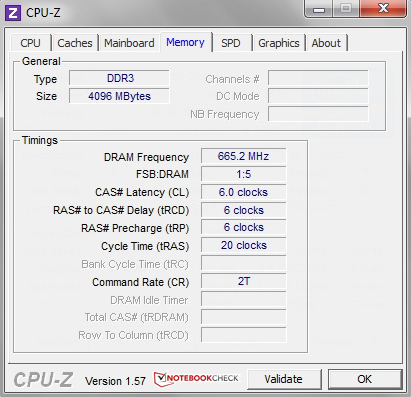Click the Command Rate 2T field
The width and height of the screenshot is (411, 397).
(x=243, y=281)
